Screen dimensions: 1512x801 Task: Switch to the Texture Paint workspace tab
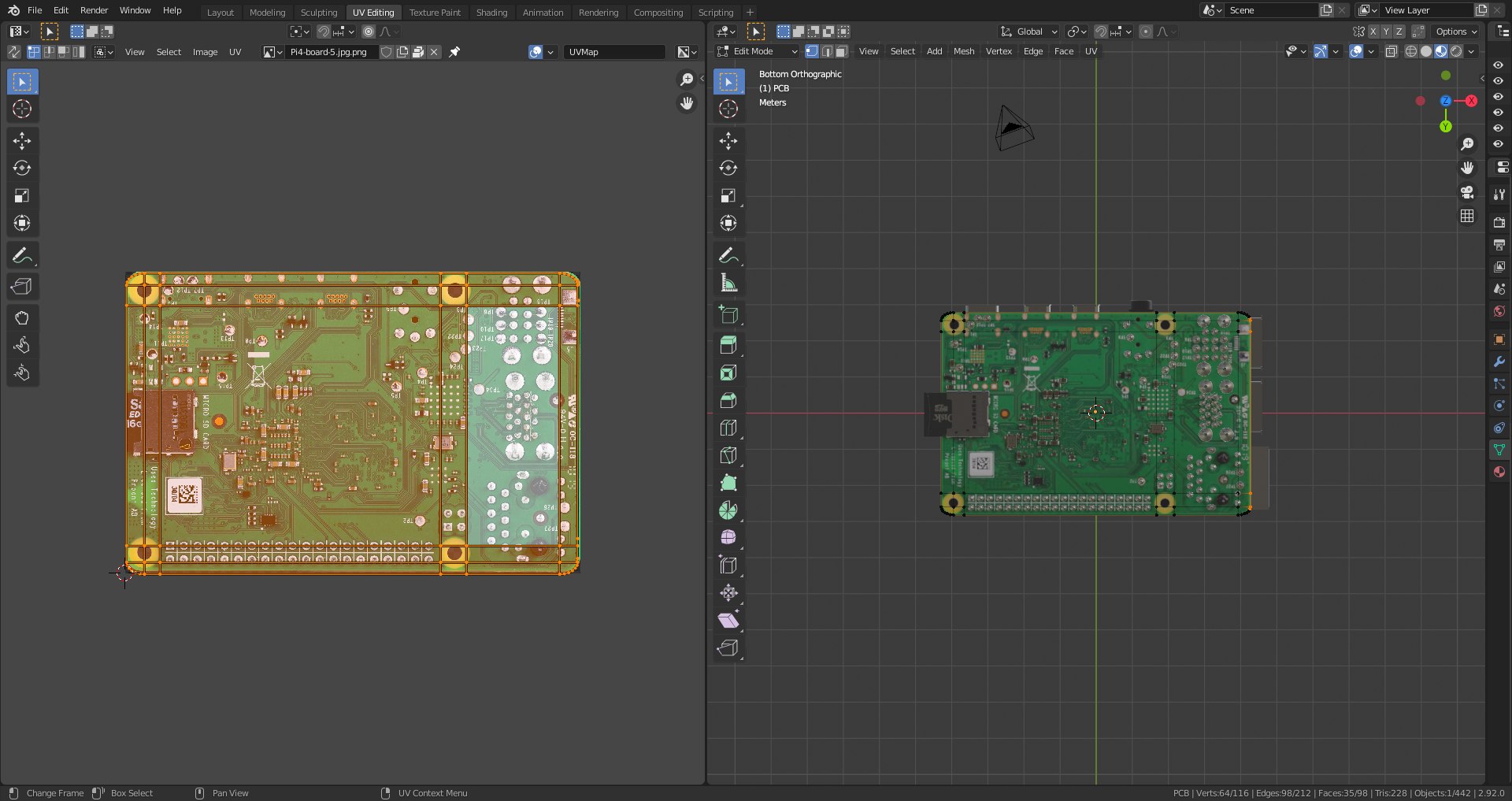click(435, 13)
